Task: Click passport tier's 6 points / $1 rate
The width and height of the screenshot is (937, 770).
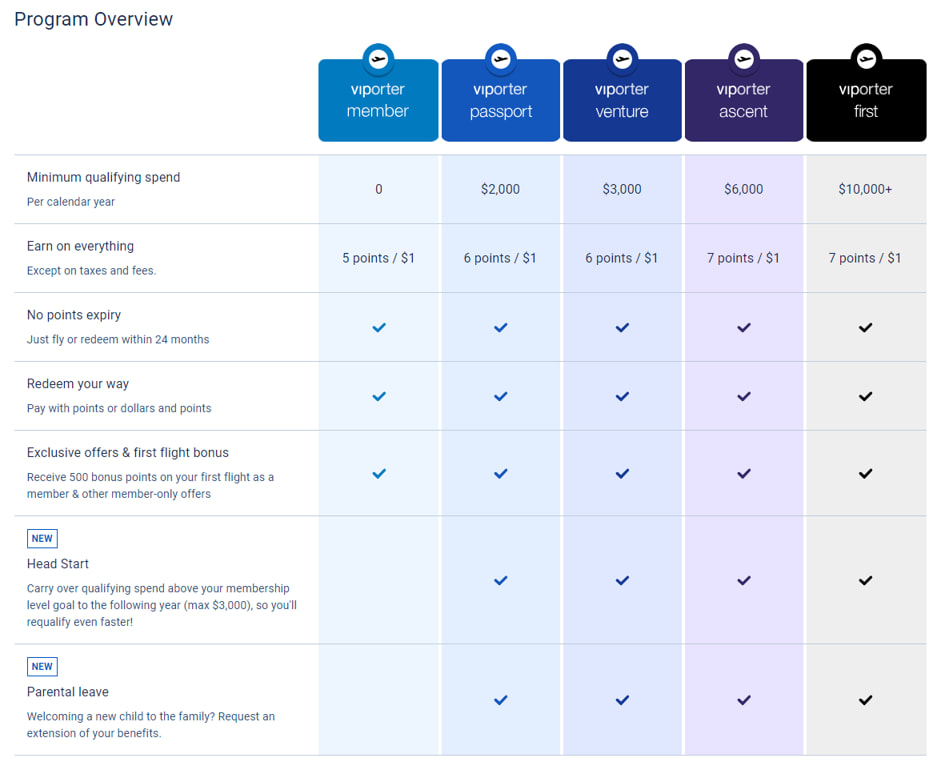Action: 500,258
